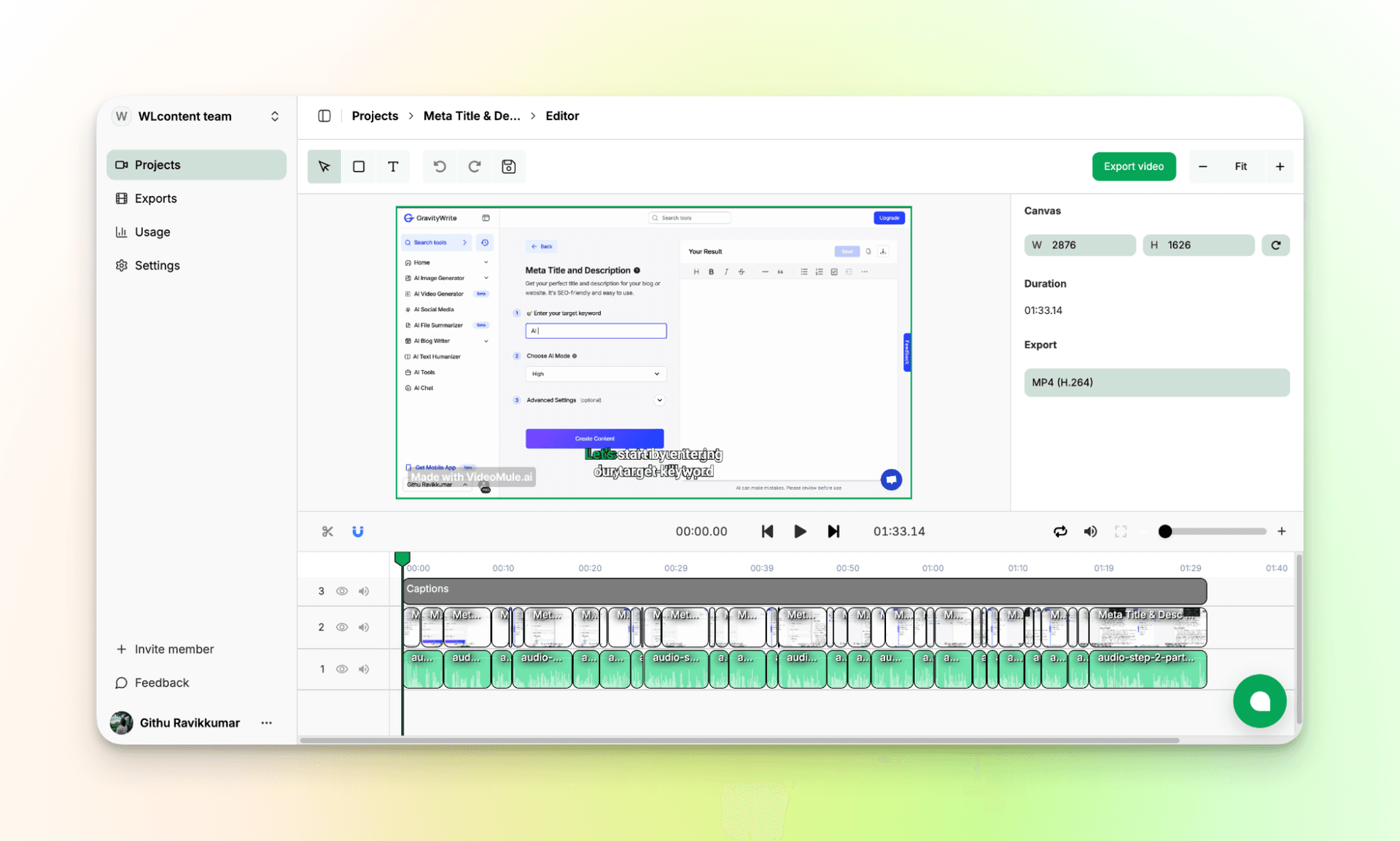The width and height of the screenshot is (1400, 841).
Task: Open the MP4 (H.264) export format dropdown
Action: [1156, 383]
